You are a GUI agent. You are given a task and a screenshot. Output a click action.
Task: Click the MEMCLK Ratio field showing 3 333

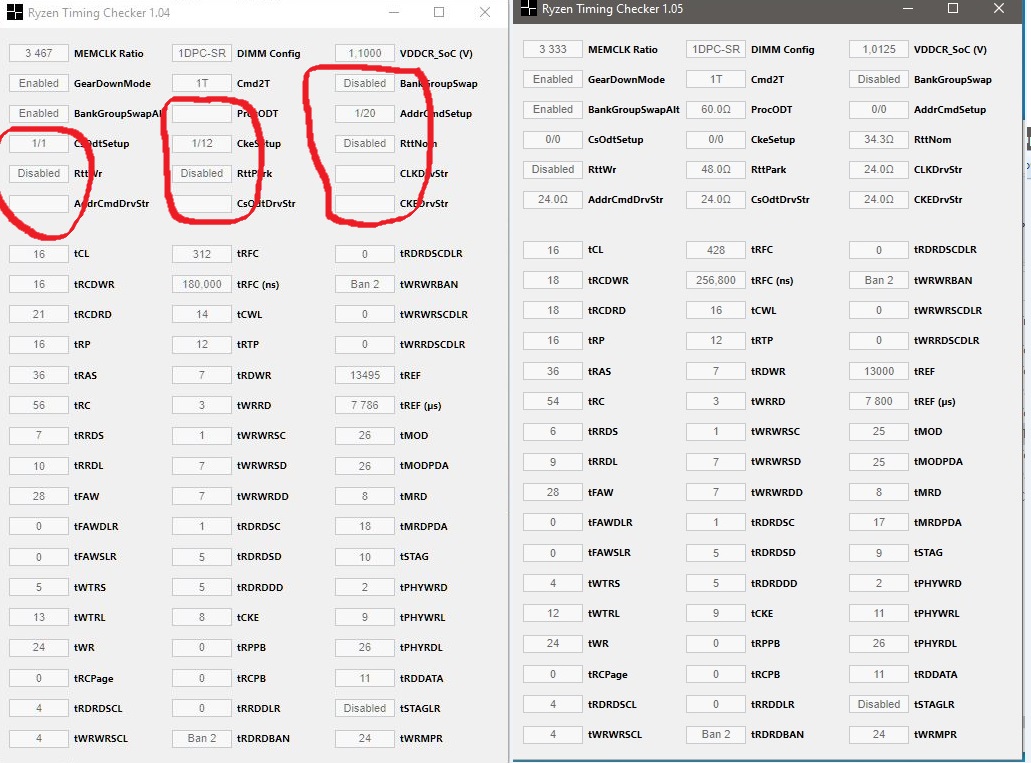pos(553,49)
